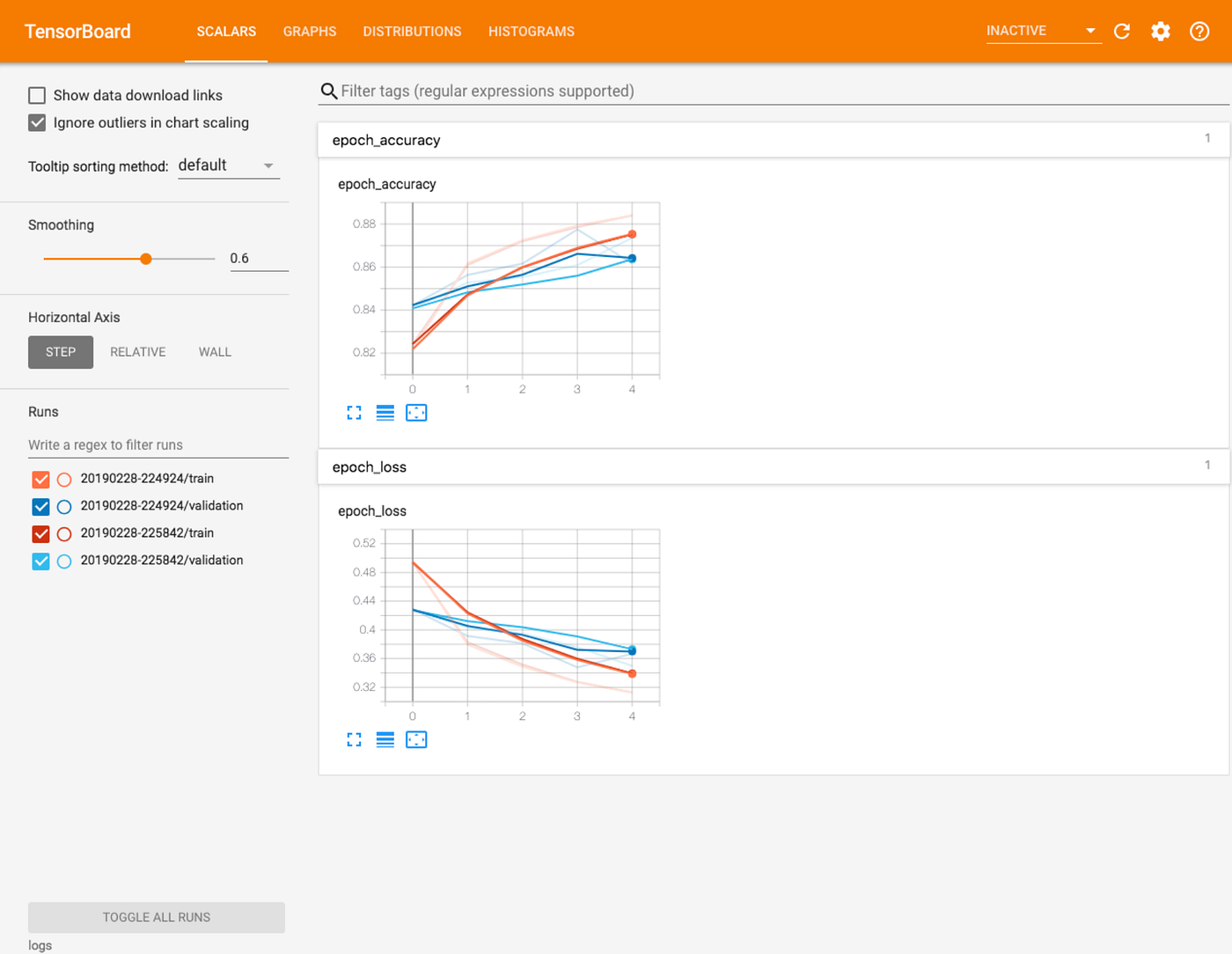The width and height of the screenshot is (1232, 954).
Task: Fit epoch_loss chart domain to data
Action: 416,739
